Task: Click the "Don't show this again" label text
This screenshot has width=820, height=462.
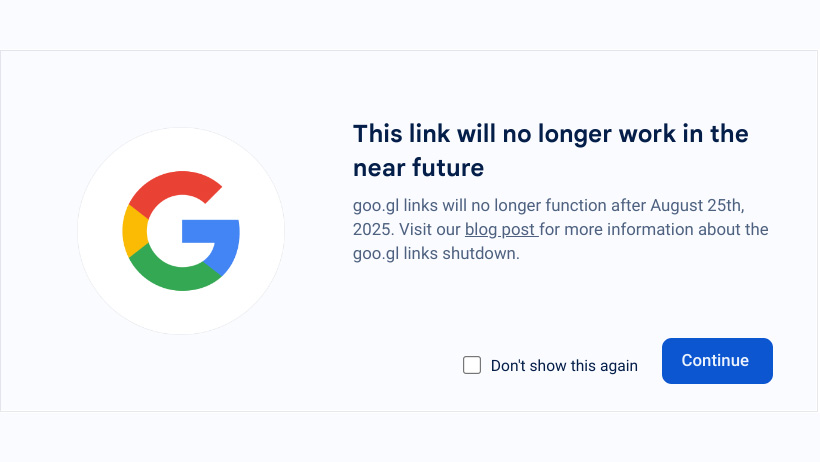Action: pyautogui.click(x=564, y=366)
